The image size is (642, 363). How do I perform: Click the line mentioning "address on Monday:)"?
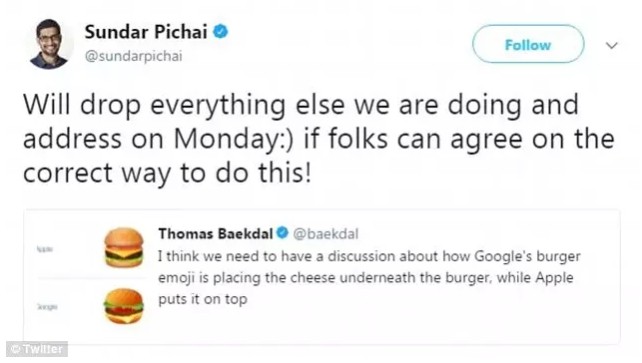click(319, 139)
